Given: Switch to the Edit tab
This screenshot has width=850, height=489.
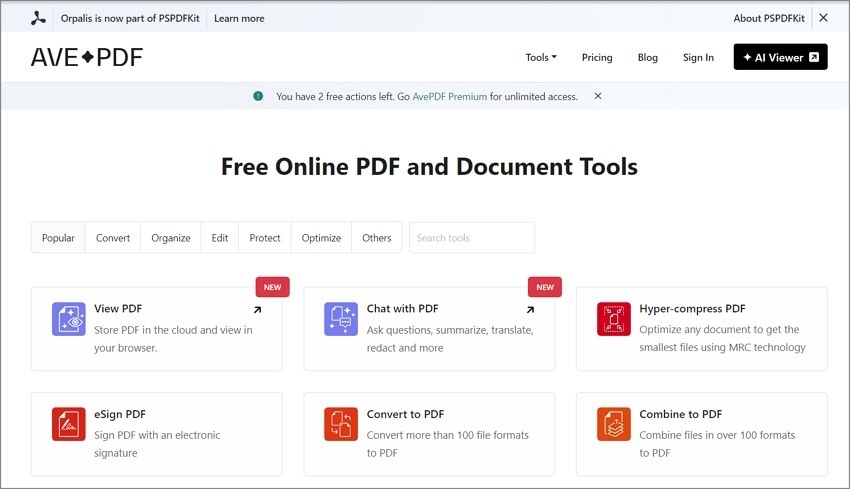Looking at the screenshot, I should click(220, 237).
